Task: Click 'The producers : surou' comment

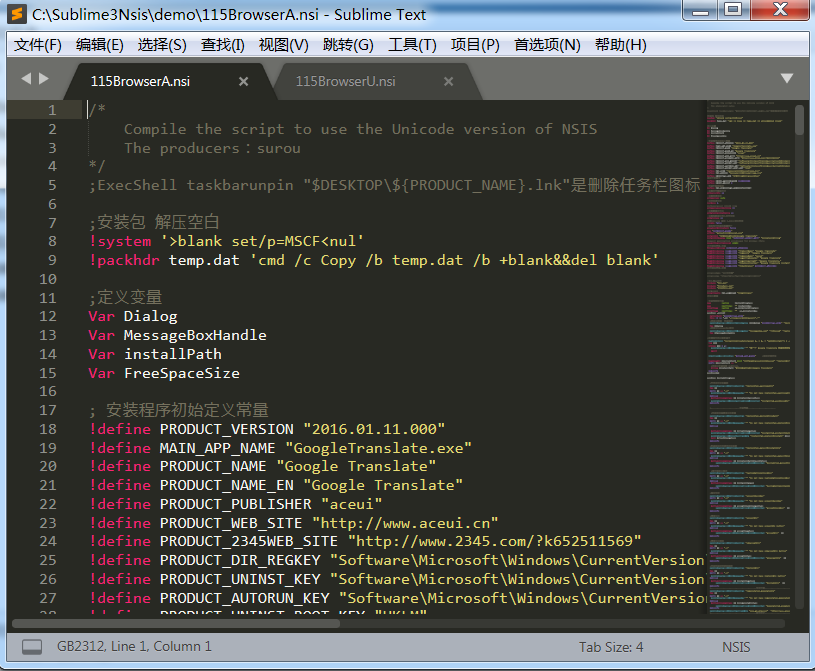Action: tap(213, 149)
